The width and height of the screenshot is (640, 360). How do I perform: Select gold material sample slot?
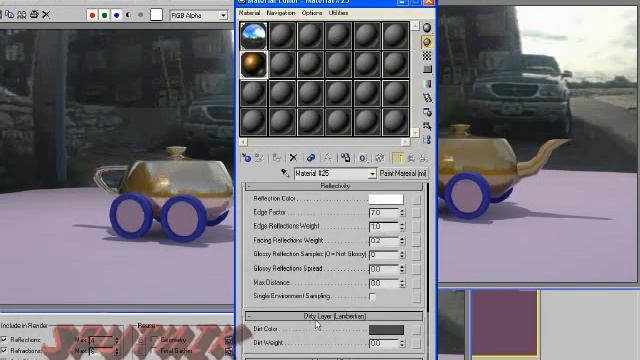click(x=253, y=64)
